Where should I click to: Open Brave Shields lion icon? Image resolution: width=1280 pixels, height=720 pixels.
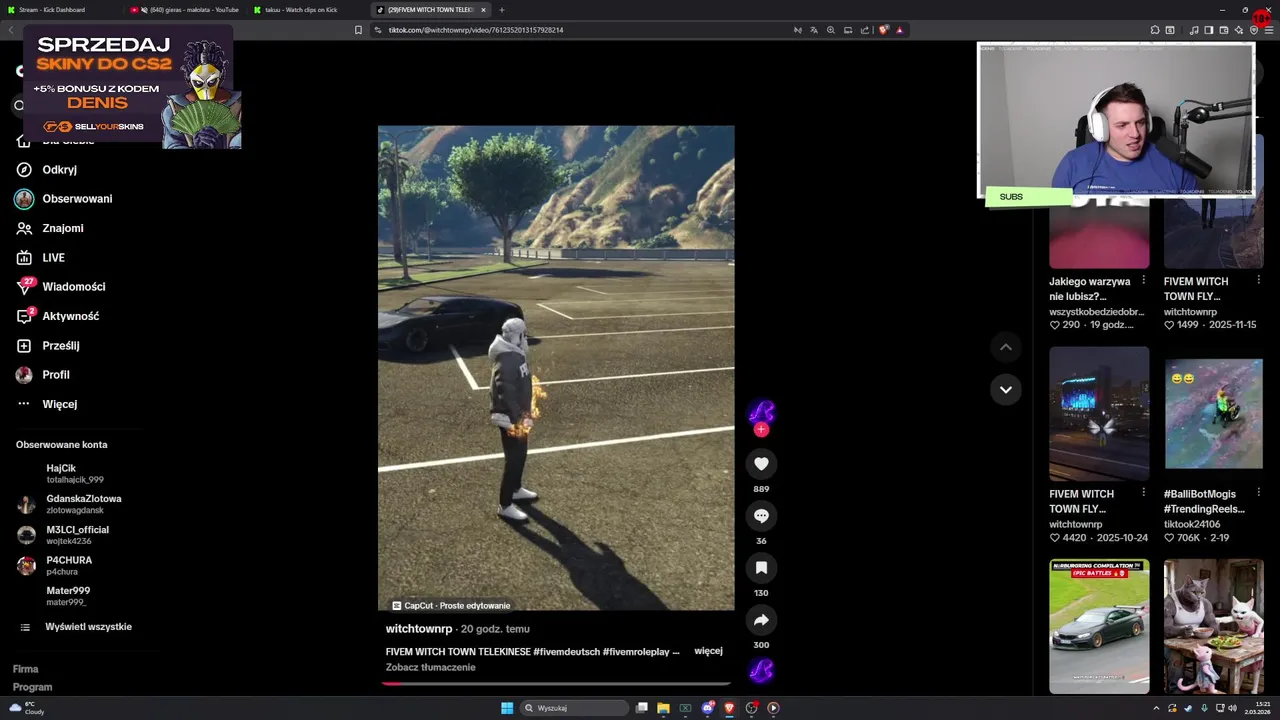884,30
